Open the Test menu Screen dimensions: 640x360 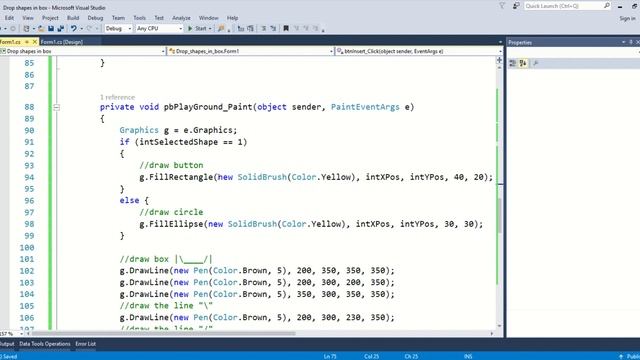[x=159, y=18]
